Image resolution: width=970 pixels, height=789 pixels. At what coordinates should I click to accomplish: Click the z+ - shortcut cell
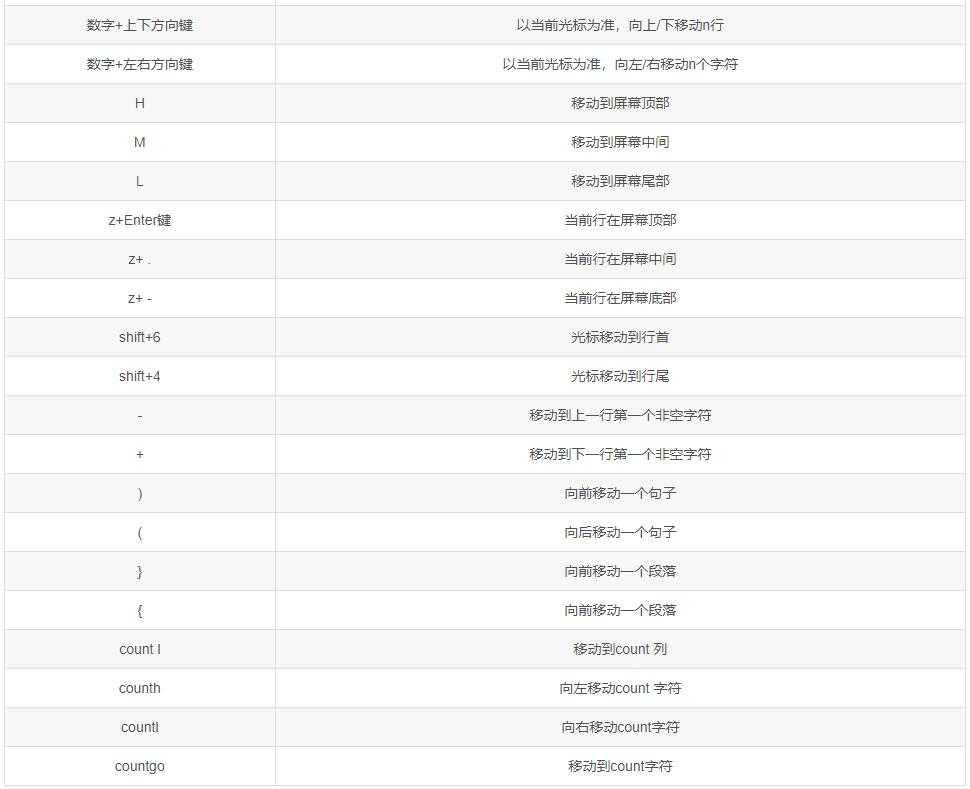point(139,298)
